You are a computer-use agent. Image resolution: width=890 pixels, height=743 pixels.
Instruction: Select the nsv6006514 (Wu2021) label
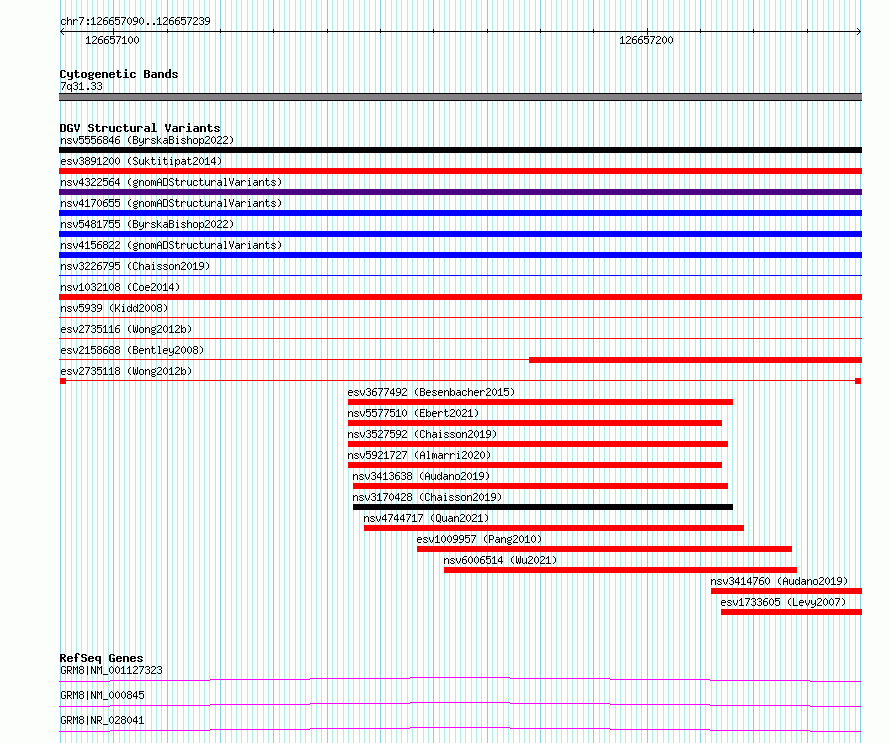click(500, 560)
